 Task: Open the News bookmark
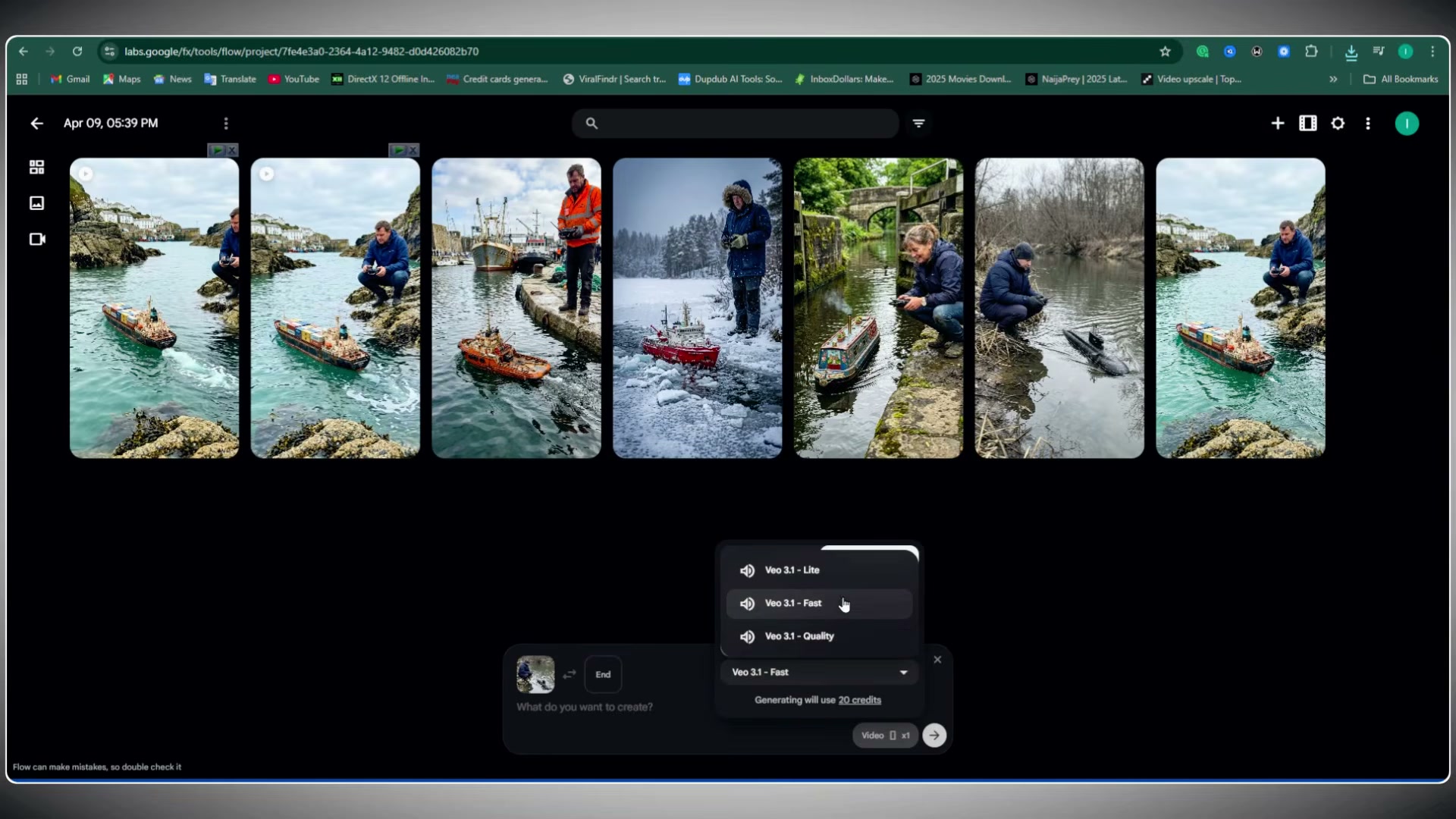click(x=172, y=79)
